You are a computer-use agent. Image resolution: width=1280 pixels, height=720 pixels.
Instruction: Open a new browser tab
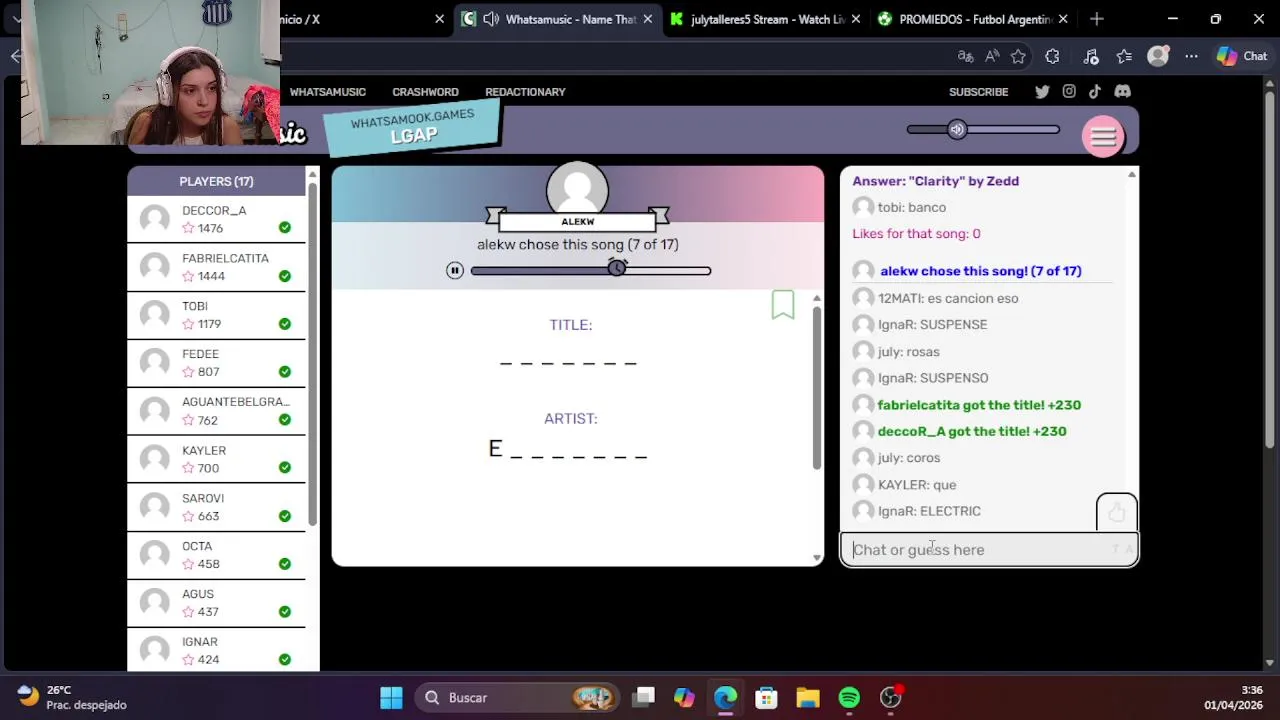(x=1097, y=19)
